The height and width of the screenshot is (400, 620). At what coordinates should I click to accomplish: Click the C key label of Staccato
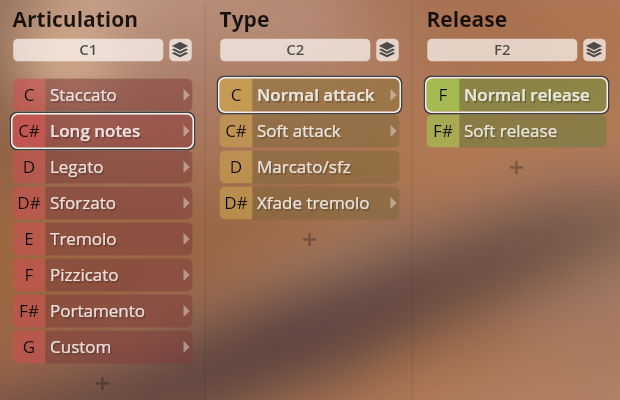[x=29, y=95]
